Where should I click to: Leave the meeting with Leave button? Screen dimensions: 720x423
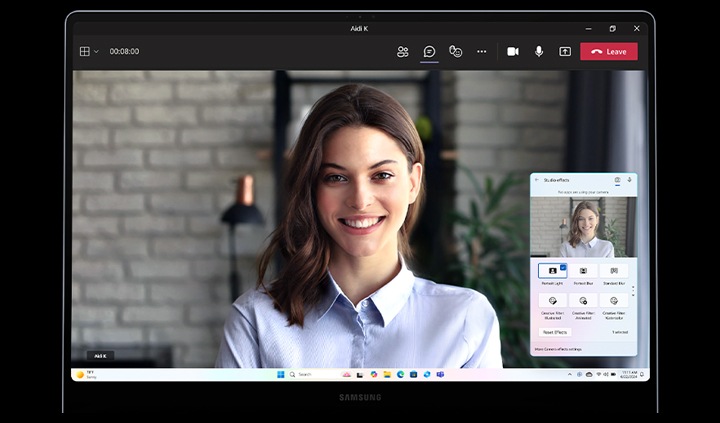tap(608, 51)
